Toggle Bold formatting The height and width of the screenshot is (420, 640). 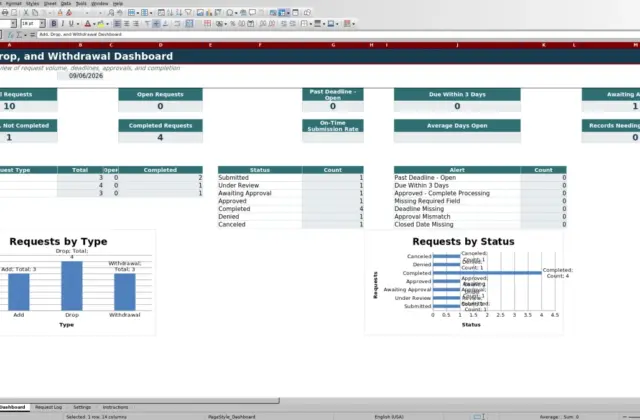[x=54, y=24]
